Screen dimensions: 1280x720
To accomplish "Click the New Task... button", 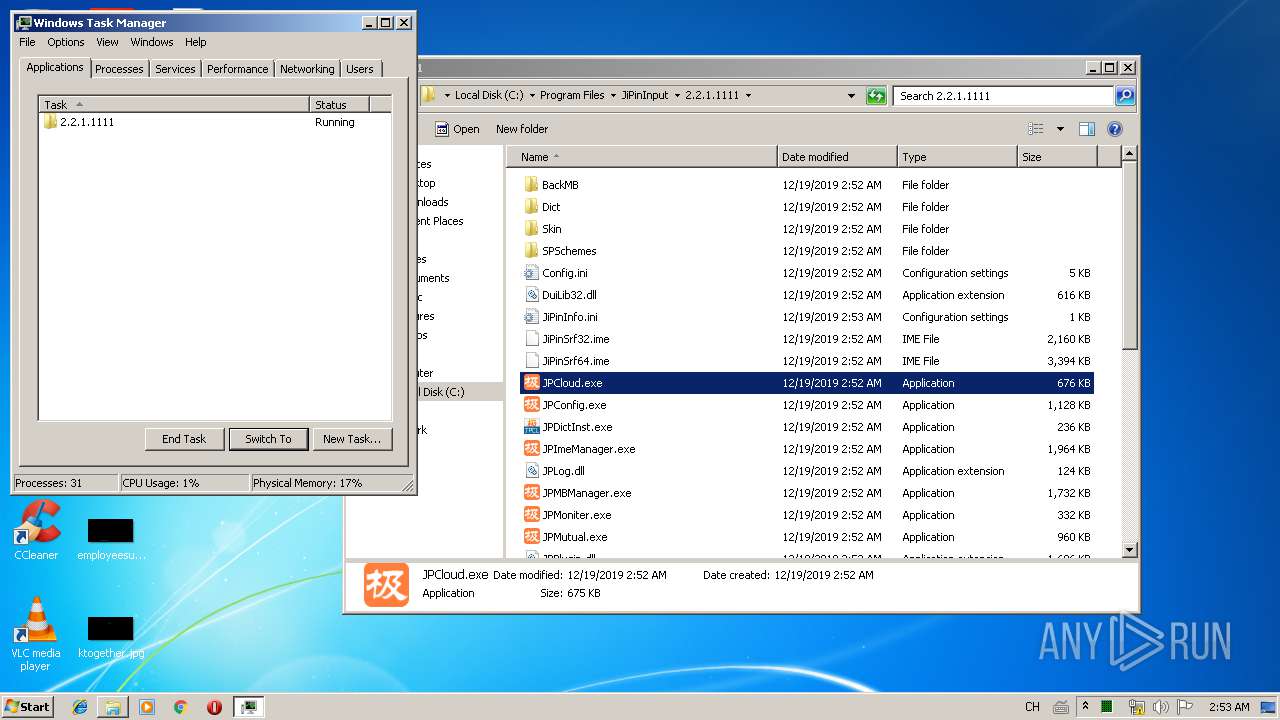I will 352,439.
